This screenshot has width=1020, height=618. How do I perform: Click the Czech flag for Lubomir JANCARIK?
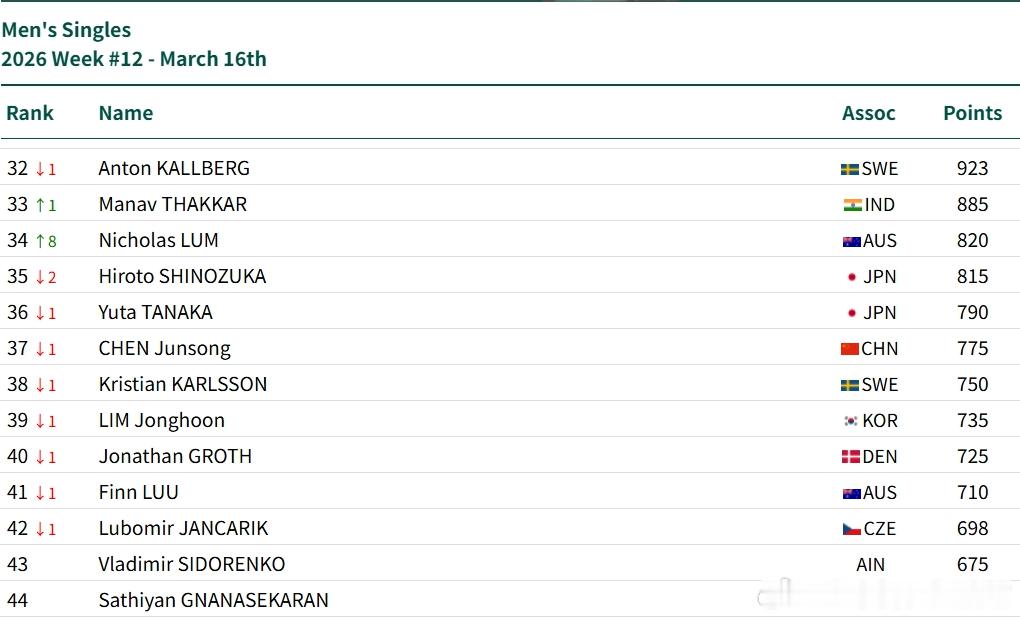851,529
